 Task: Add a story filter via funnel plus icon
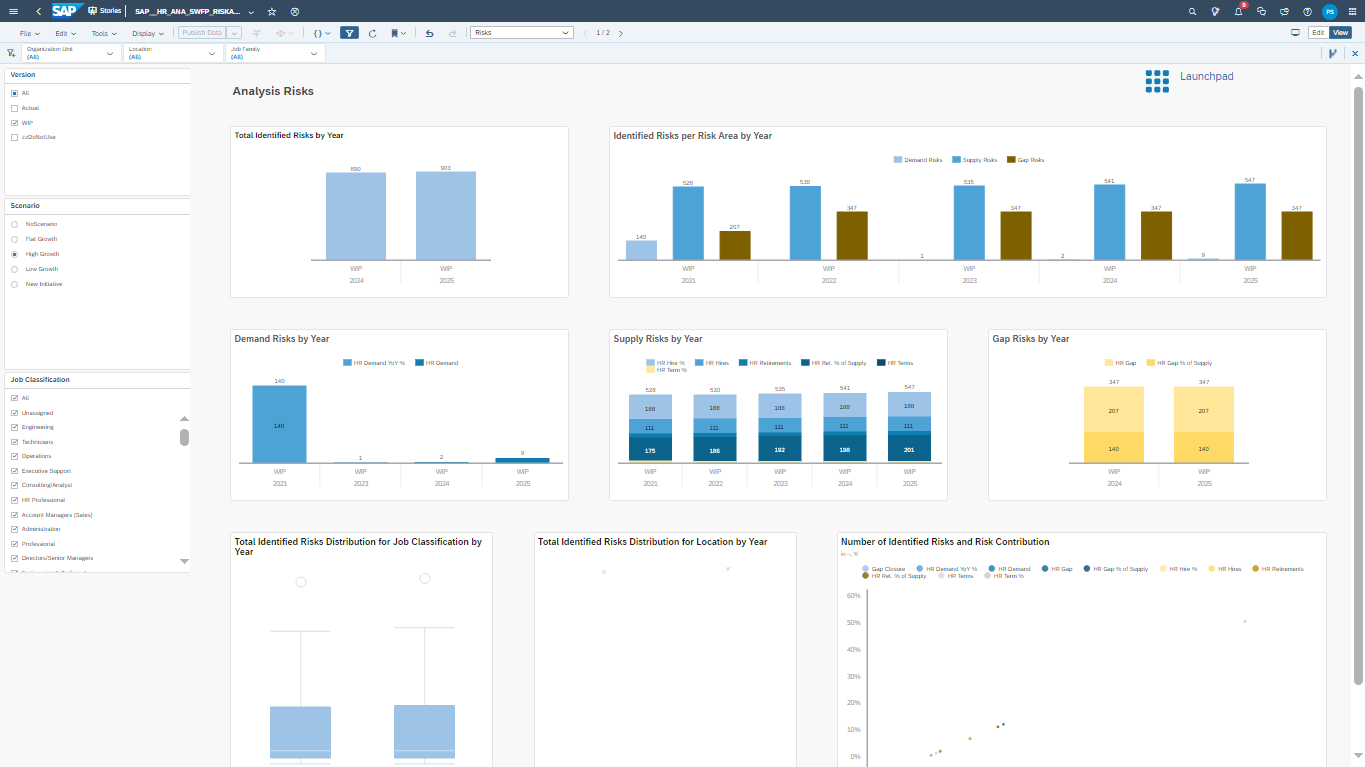(x=11, y=53)
